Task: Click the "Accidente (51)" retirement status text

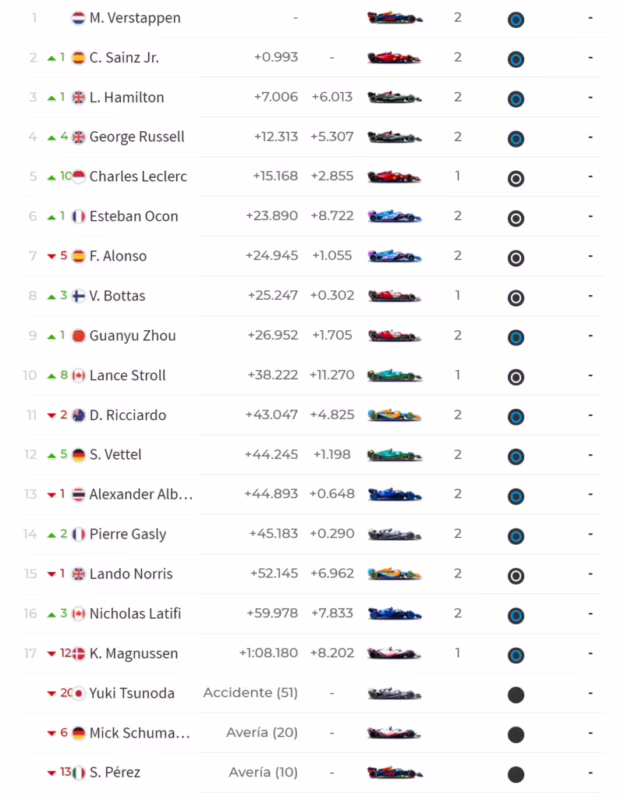Action: (250, 692)
